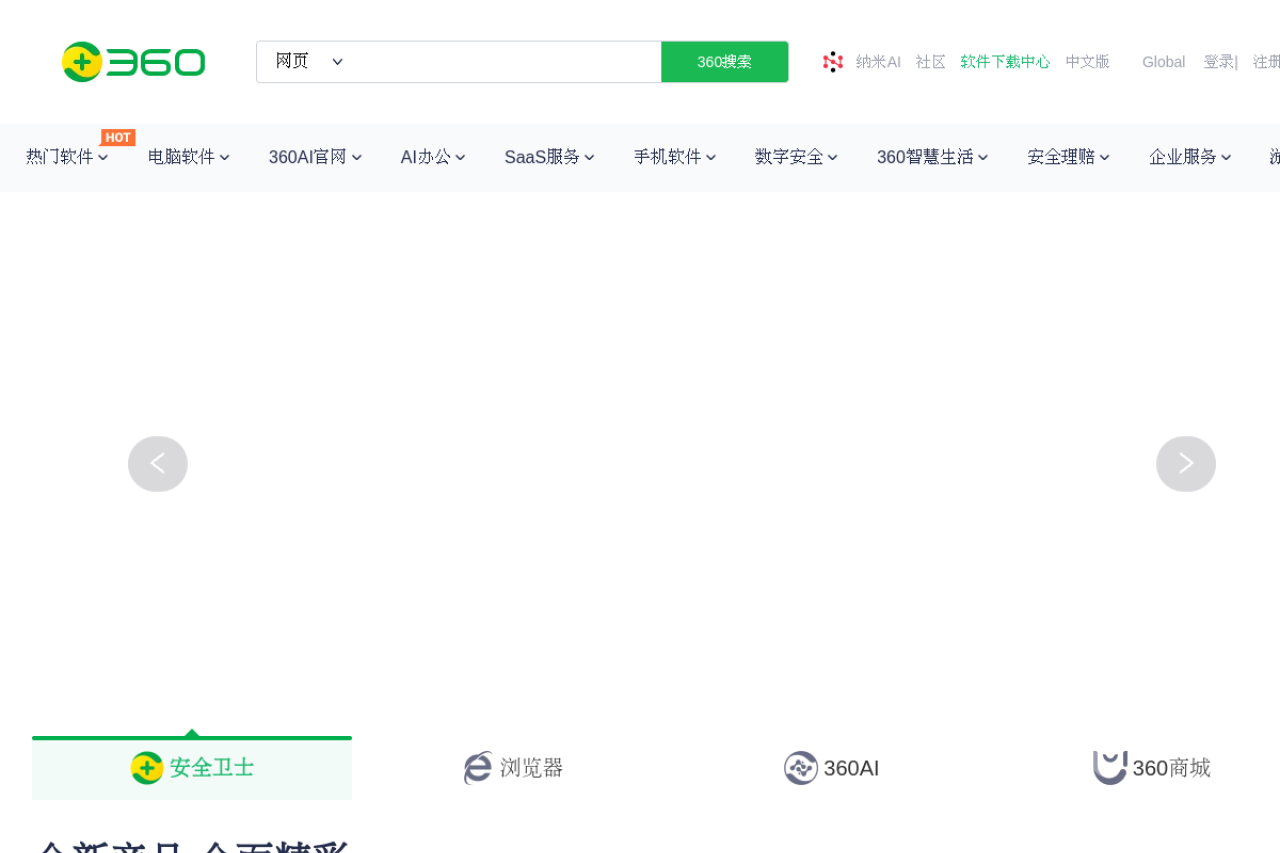Click the 登录 login link
This screenshot has height=853, width=1280.
coord(1218,62)
